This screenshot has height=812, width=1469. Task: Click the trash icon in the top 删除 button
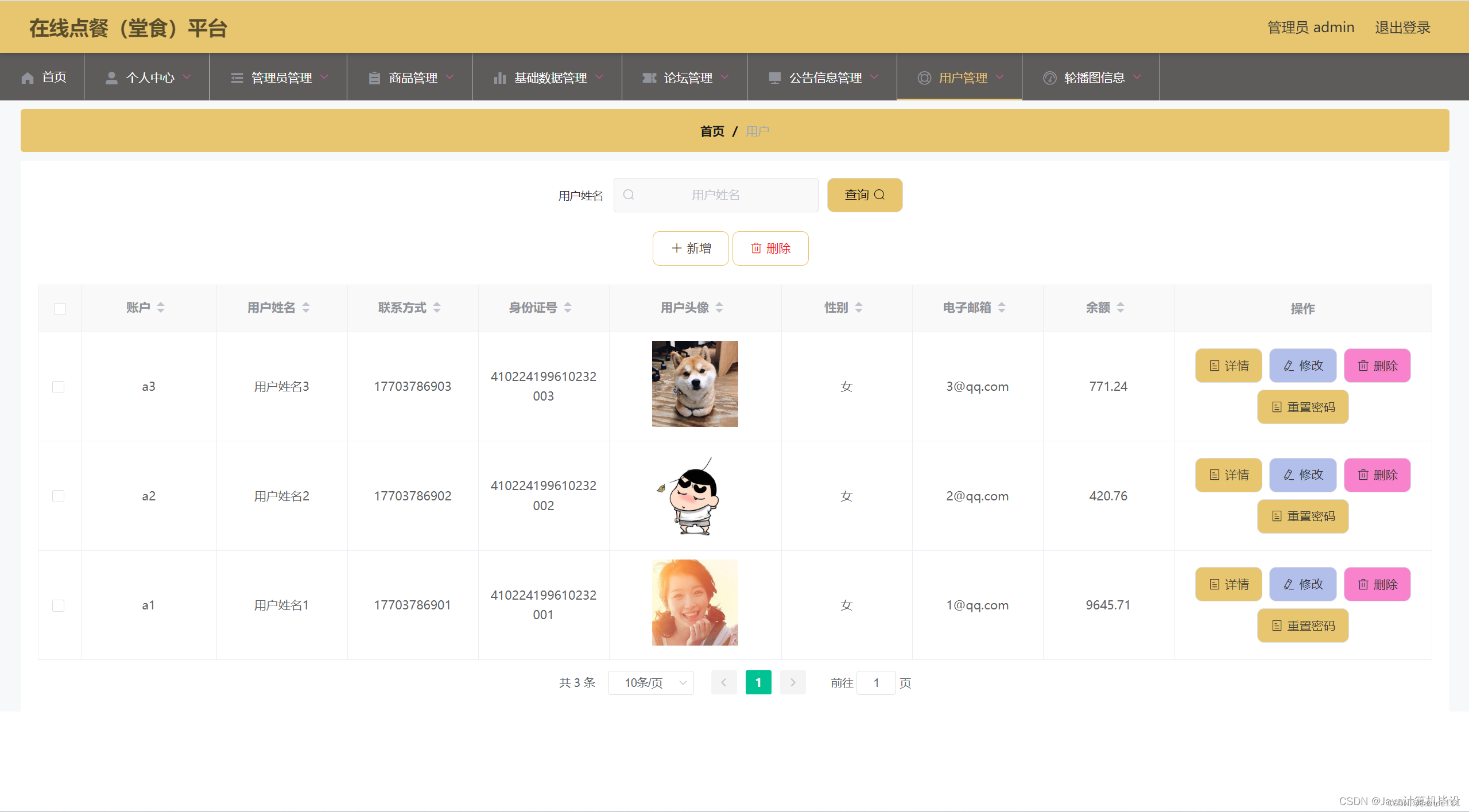click(x=756, y=248)
